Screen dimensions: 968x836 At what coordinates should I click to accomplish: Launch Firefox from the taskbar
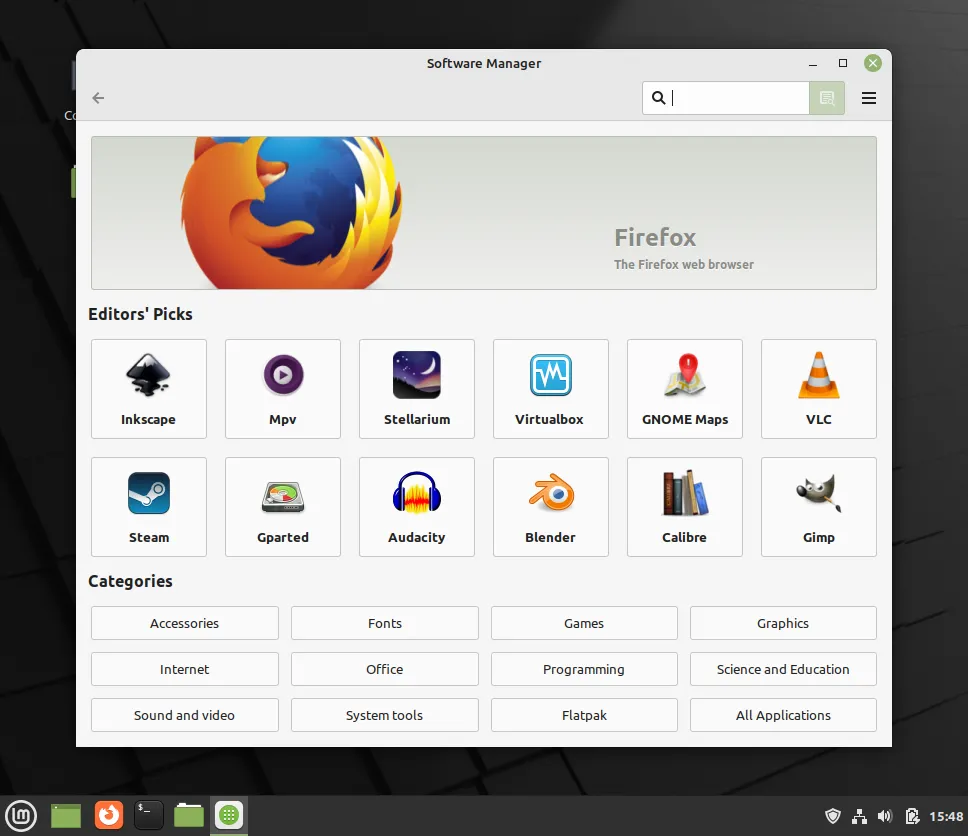pos(109,815)
